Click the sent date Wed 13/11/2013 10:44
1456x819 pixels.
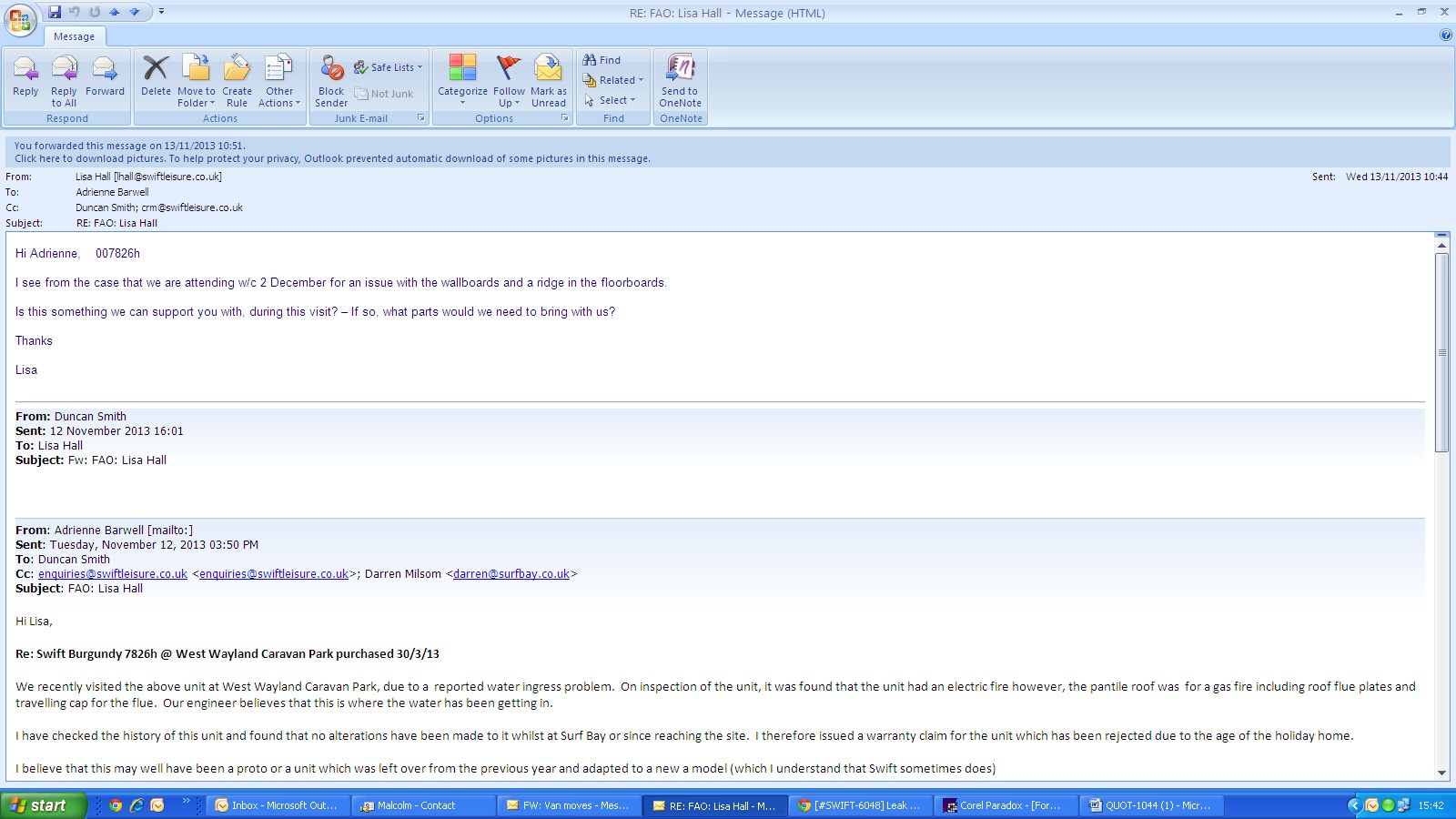[1397, 177]
